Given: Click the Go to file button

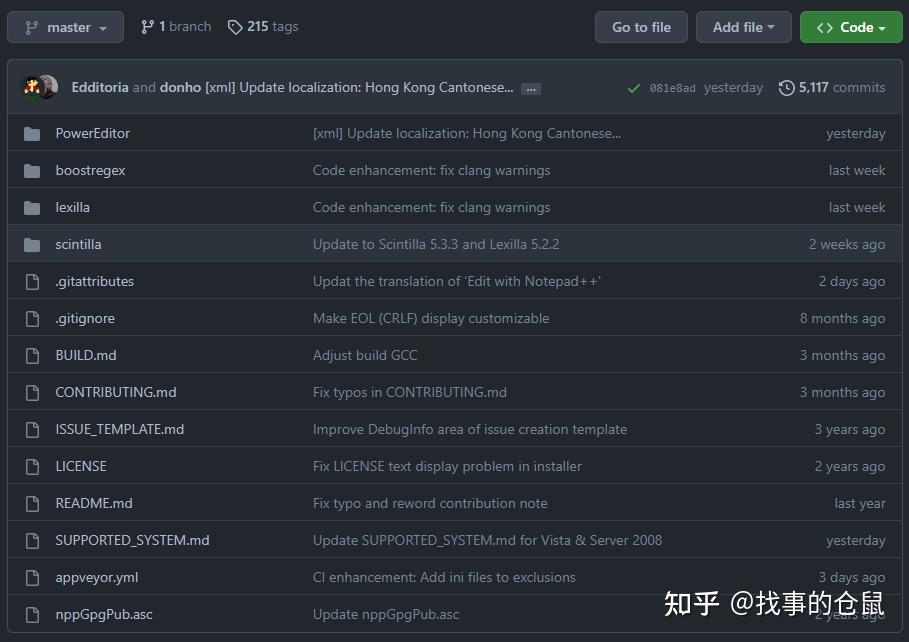Looking at the screenshot, I should 641,27.
